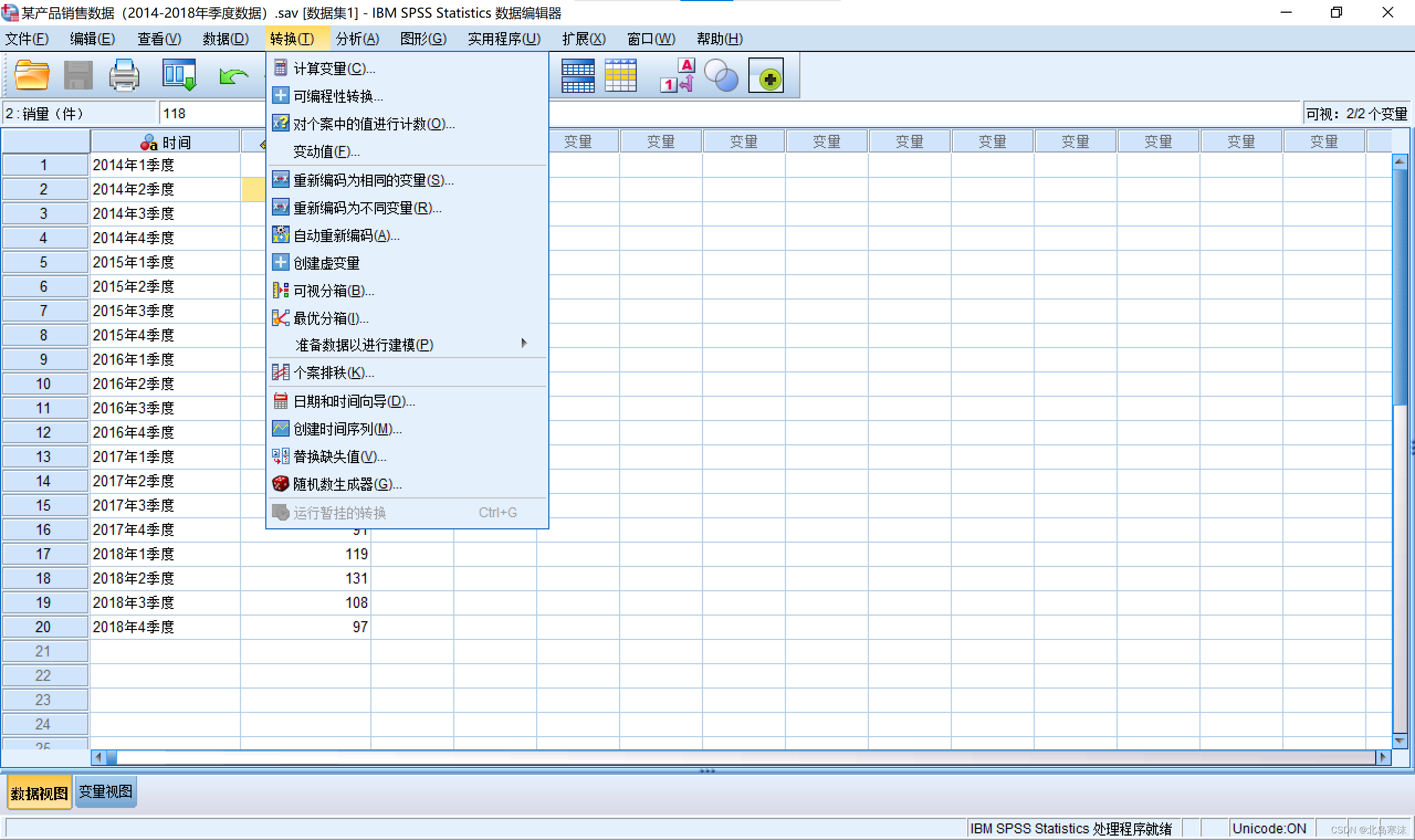Open the 分析(A) Analyze menu
This screenshot has height=840, width=1415.
(357, 39)
